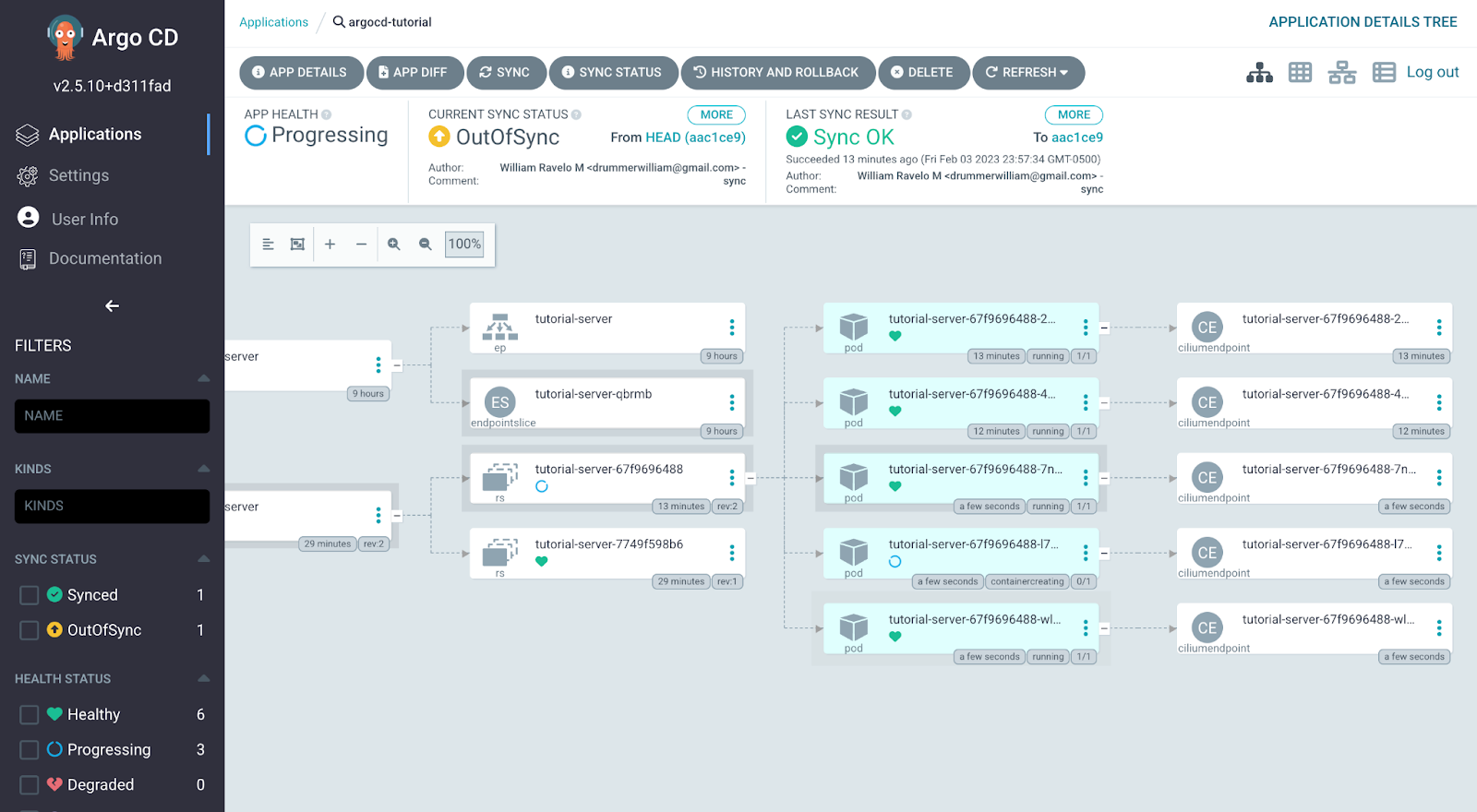1477x812 pixels.
Task: Click the group nodes toolbar icon
Action: pos(297,245)
